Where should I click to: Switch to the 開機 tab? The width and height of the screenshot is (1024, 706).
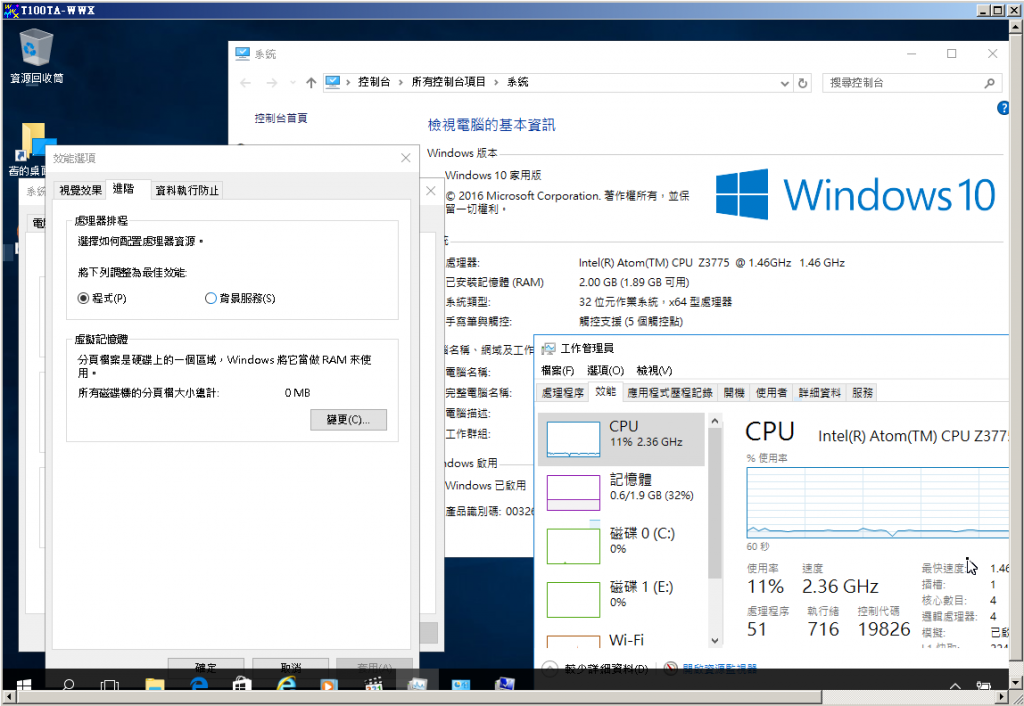(x=734, y=393)
